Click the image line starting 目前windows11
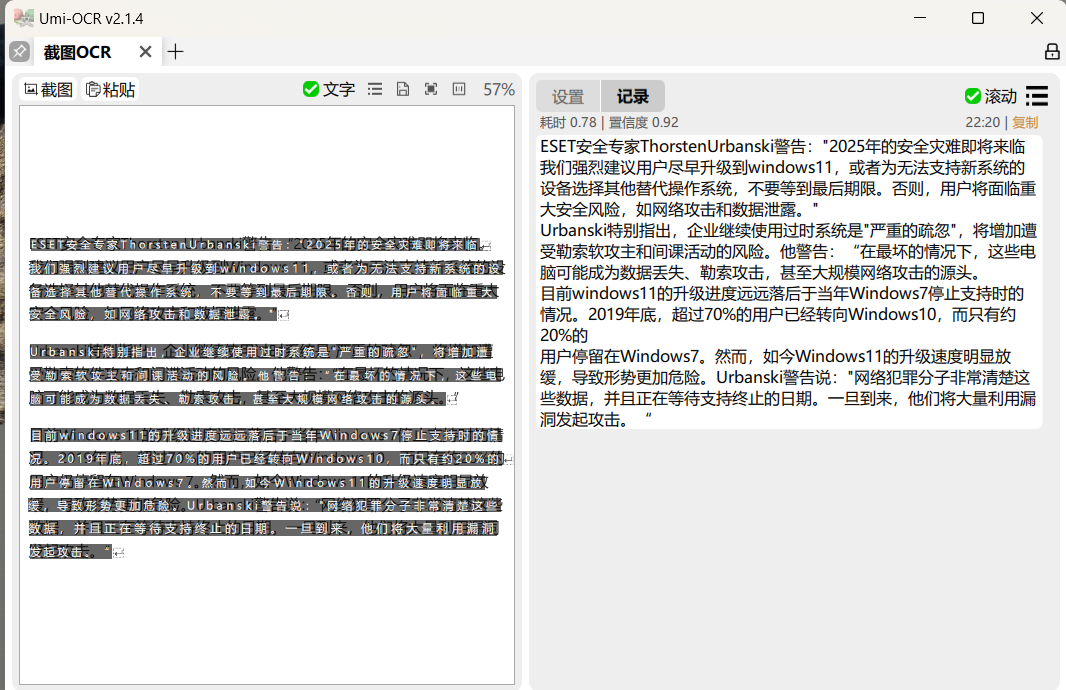1066x690 pixels. click(265, 435)
